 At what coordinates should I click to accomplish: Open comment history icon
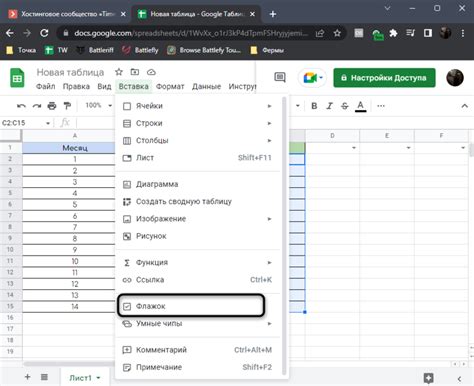[x=280, y=78]
